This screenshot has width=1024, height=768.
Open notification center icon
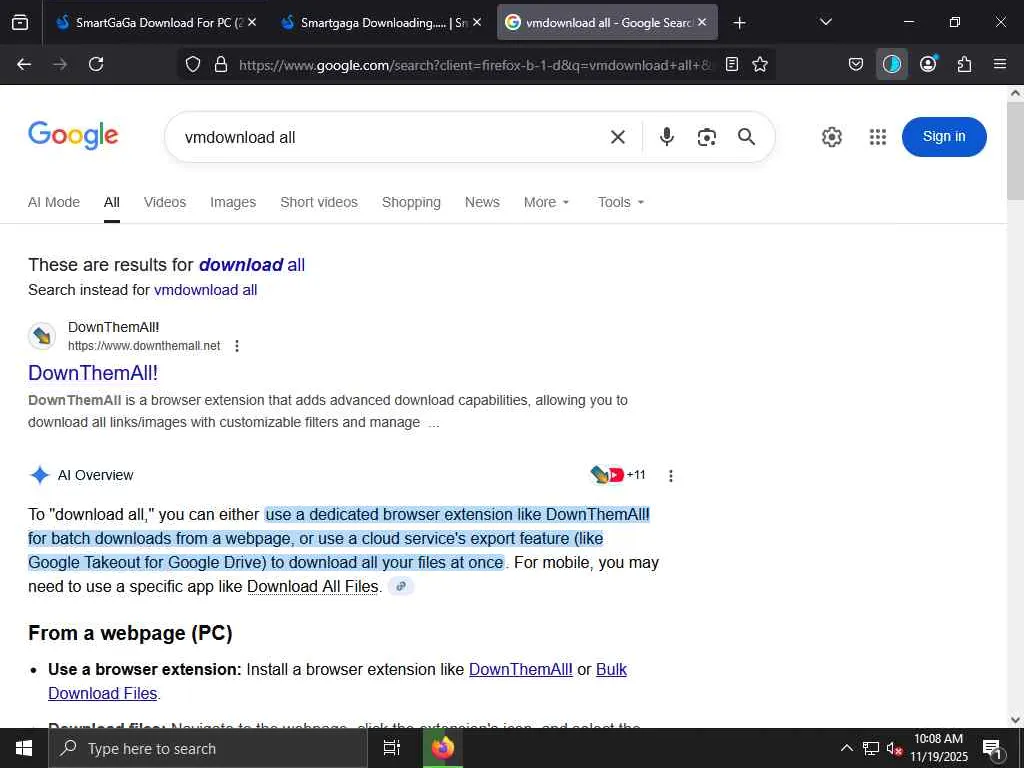pyautogui.click(x=992, y=749)
